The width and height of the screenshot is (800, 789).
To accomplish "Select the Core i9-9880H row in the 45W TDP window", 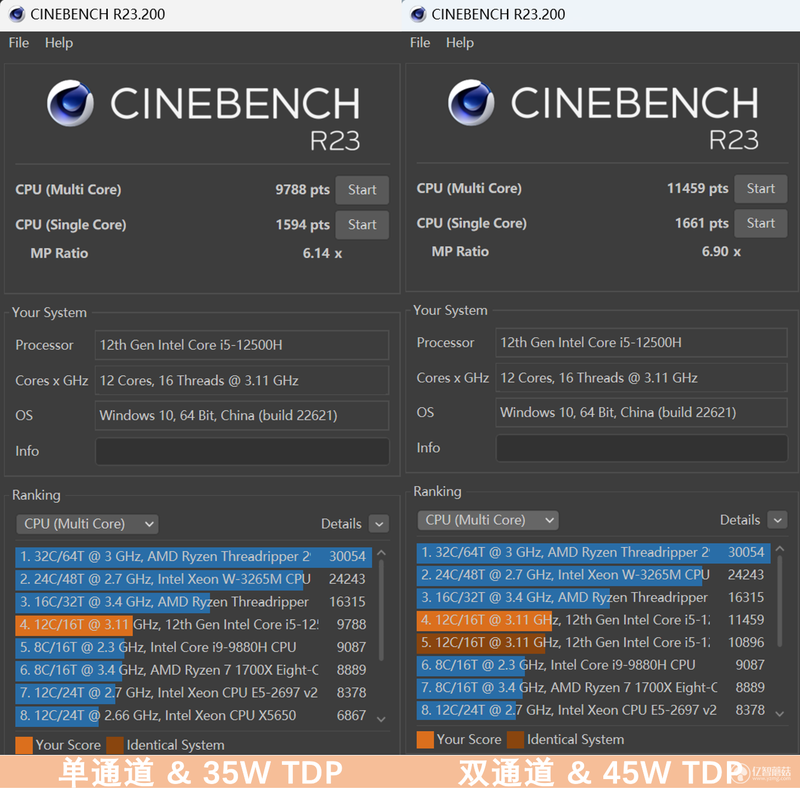I will [593, 665].
